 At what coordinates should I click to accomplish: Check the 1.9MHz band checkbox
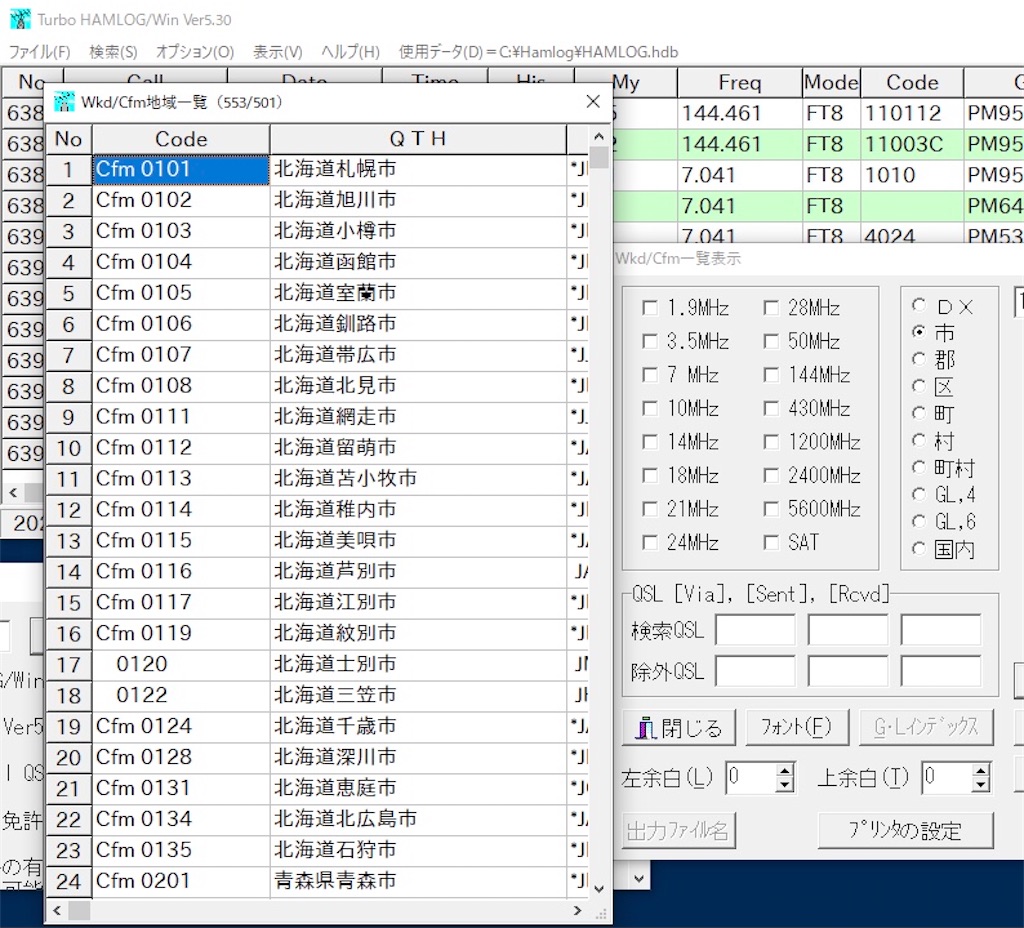coord(650,308)
